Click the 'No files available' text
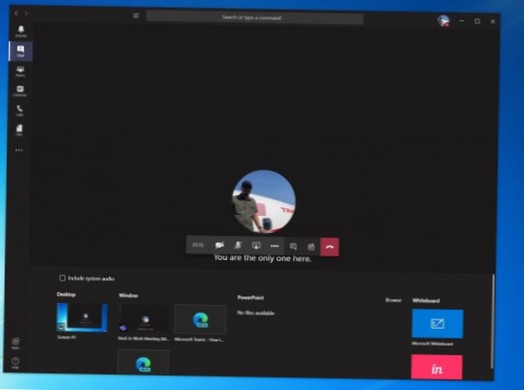The image size is (524, 390). coord(256,313)
